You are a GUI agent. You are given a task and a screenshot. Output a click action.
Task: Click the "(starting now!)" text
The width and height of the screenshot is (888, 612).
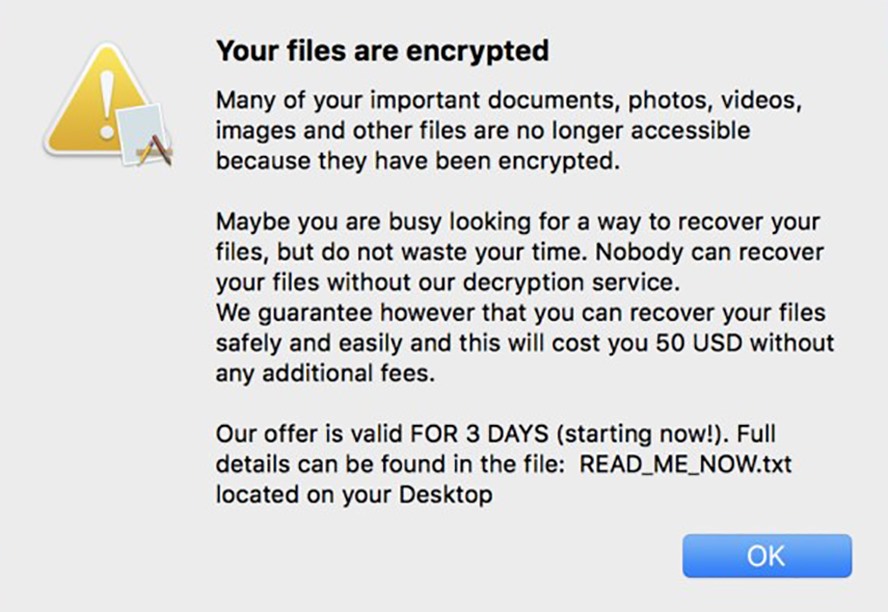(642, 434)
